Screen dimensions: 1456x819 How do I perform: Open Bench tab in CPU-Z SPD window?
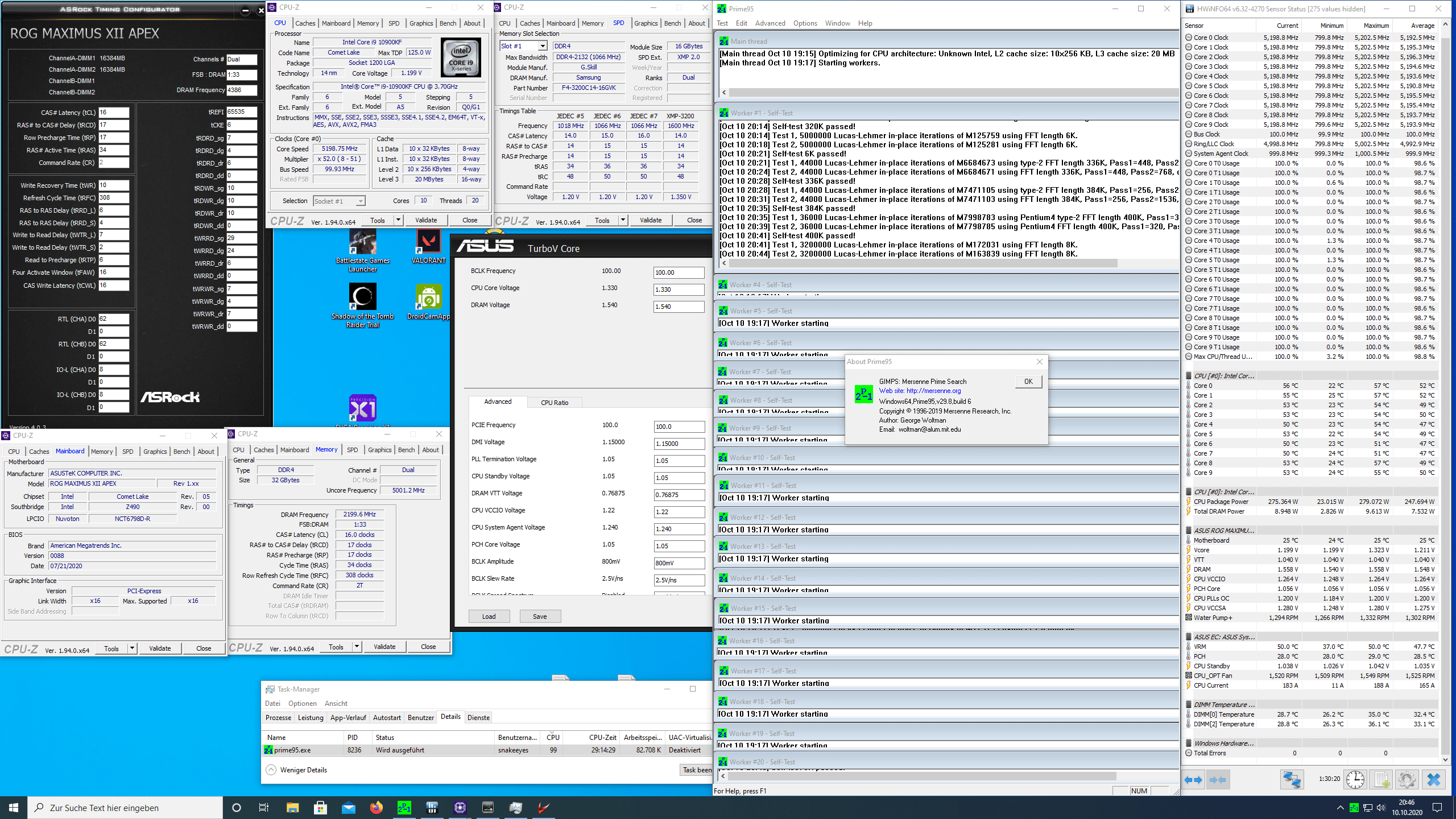pos(672,23)
